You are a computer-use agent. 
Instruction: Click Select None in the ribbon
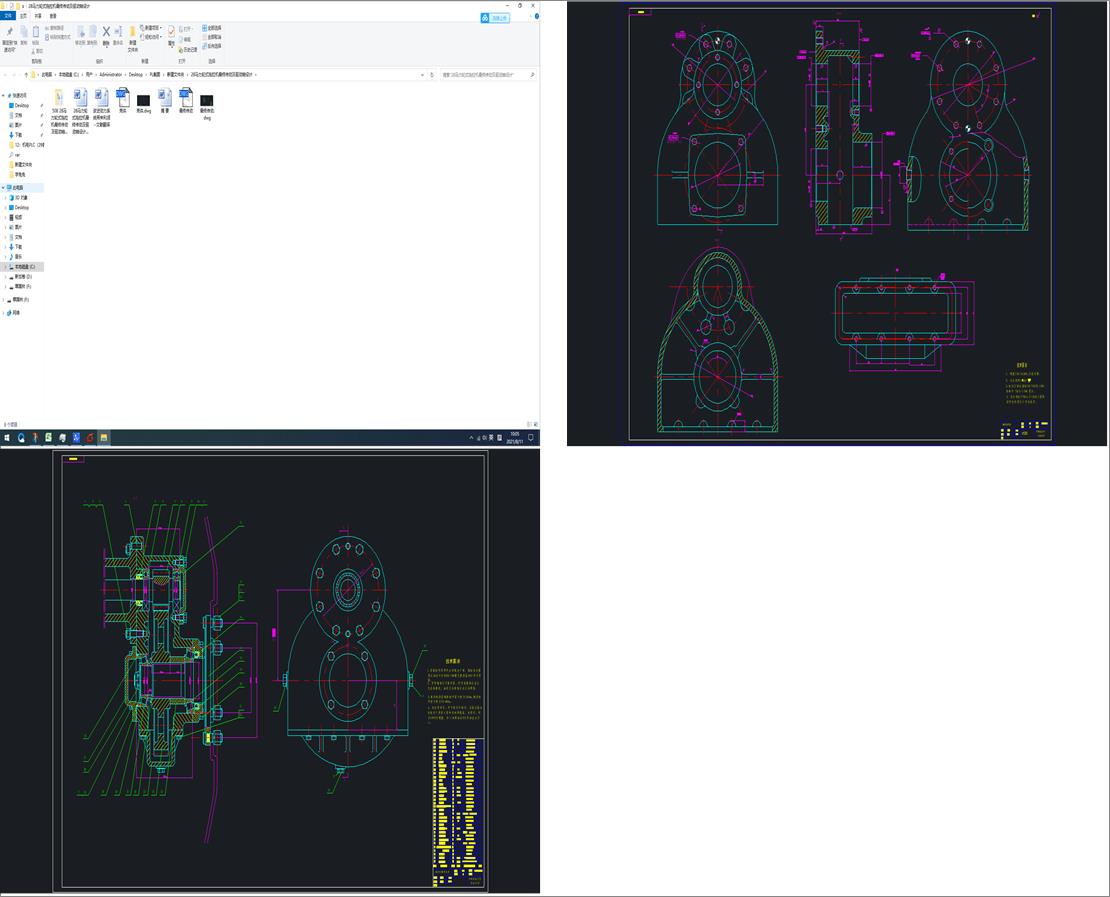213,37
